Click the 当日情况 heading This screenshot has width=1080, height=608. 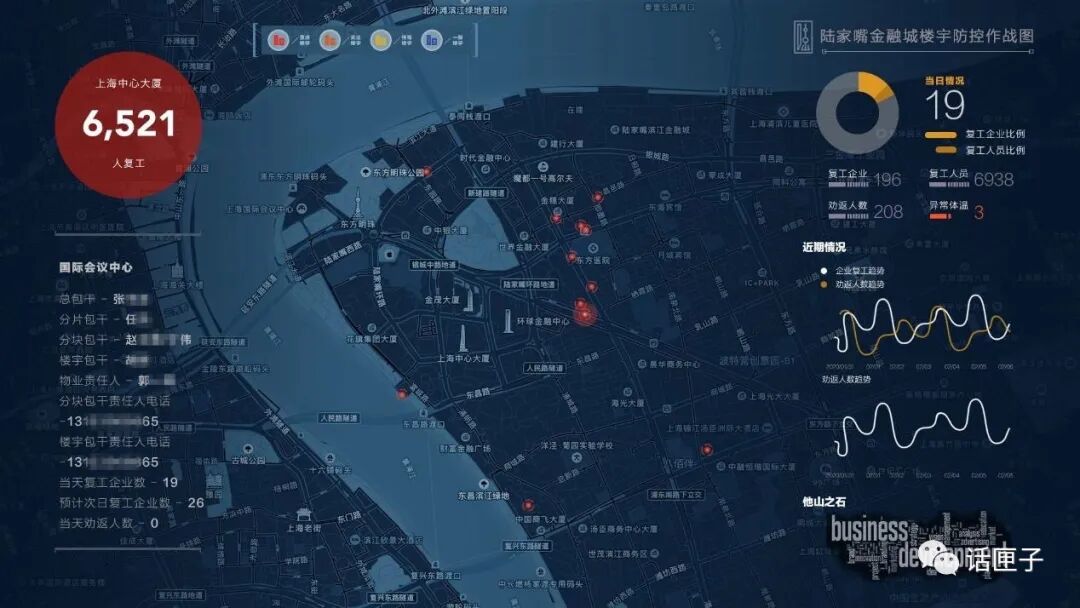944,81
